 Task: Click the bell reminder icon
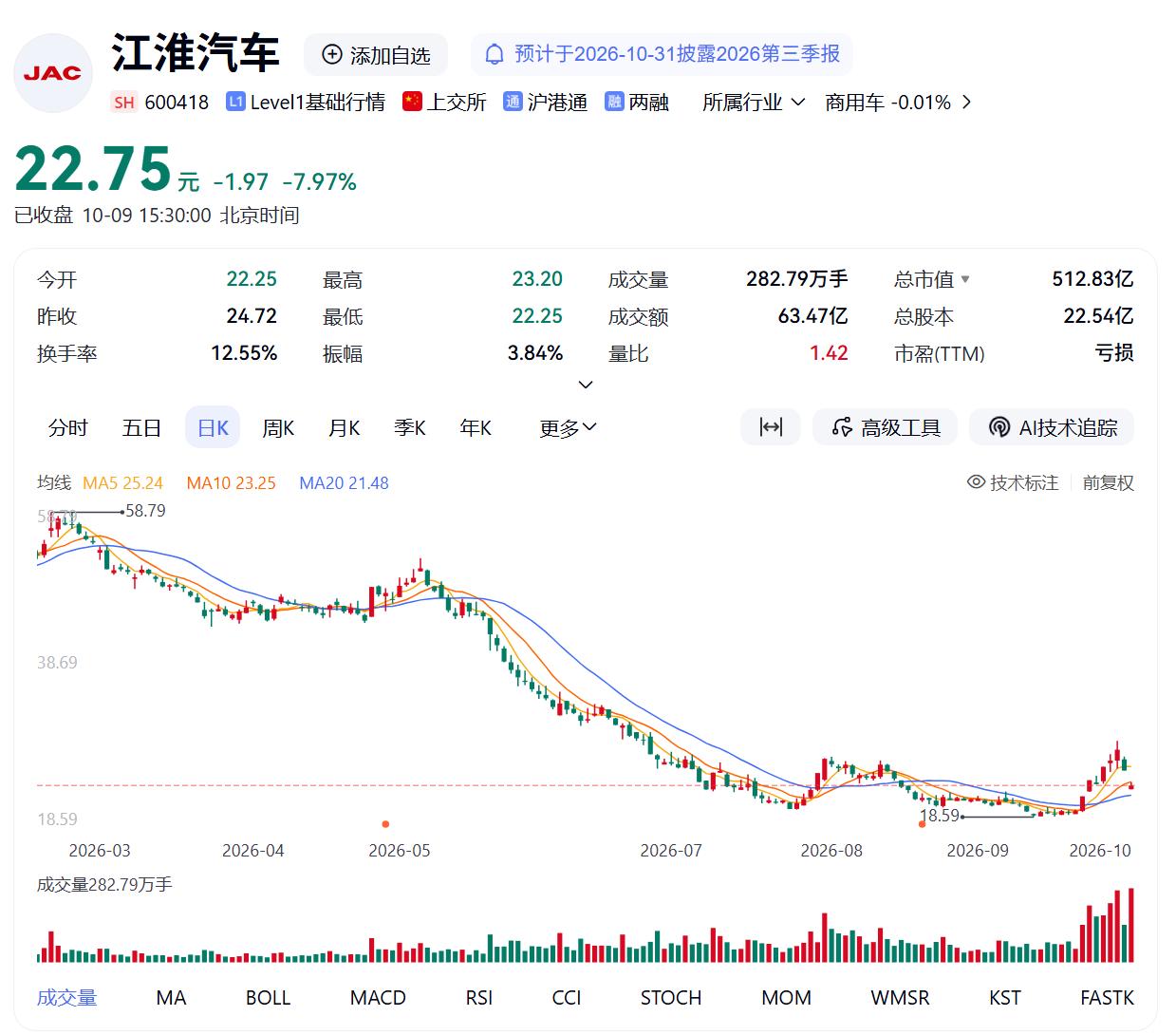coord(495,55)
